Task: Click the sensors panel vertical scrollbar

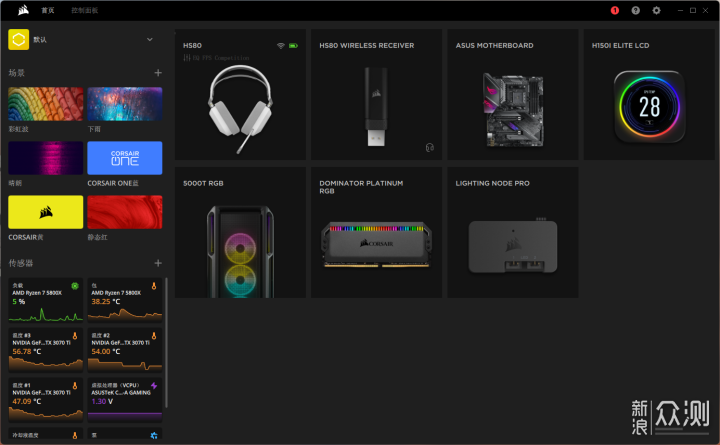Action: tap(166, 340)
